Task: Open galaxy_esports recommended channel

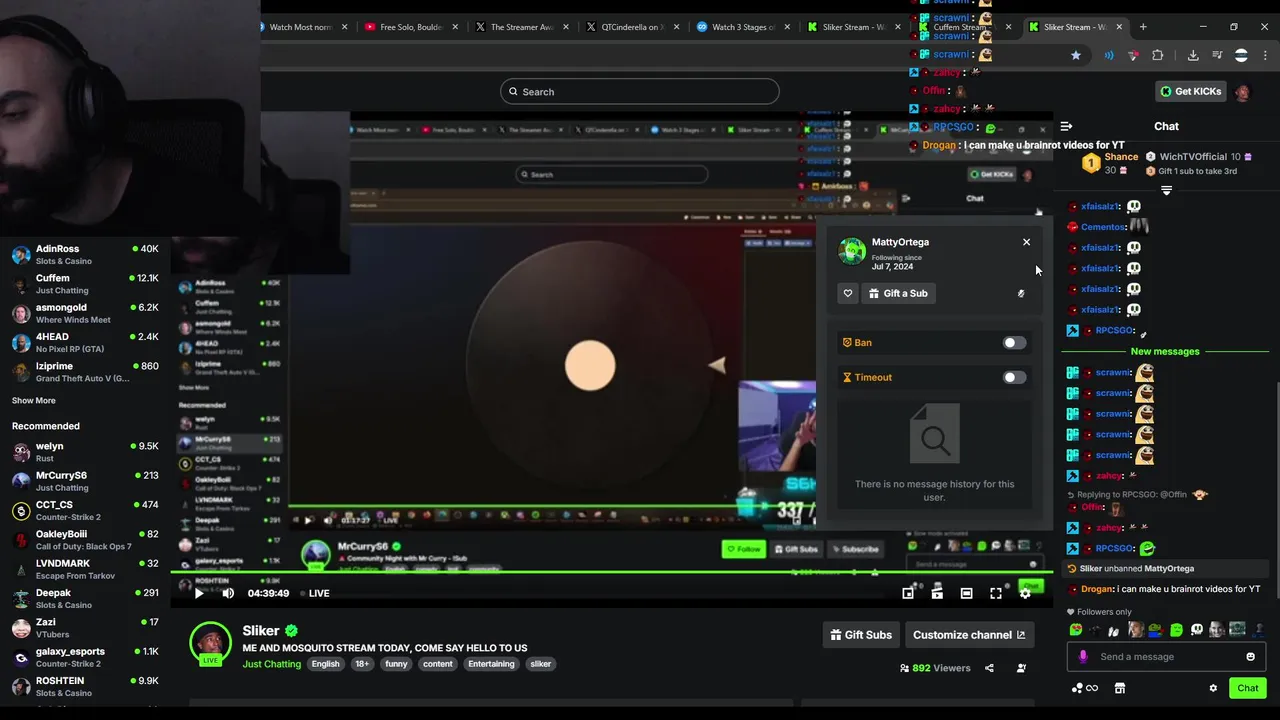Action: 85,657
